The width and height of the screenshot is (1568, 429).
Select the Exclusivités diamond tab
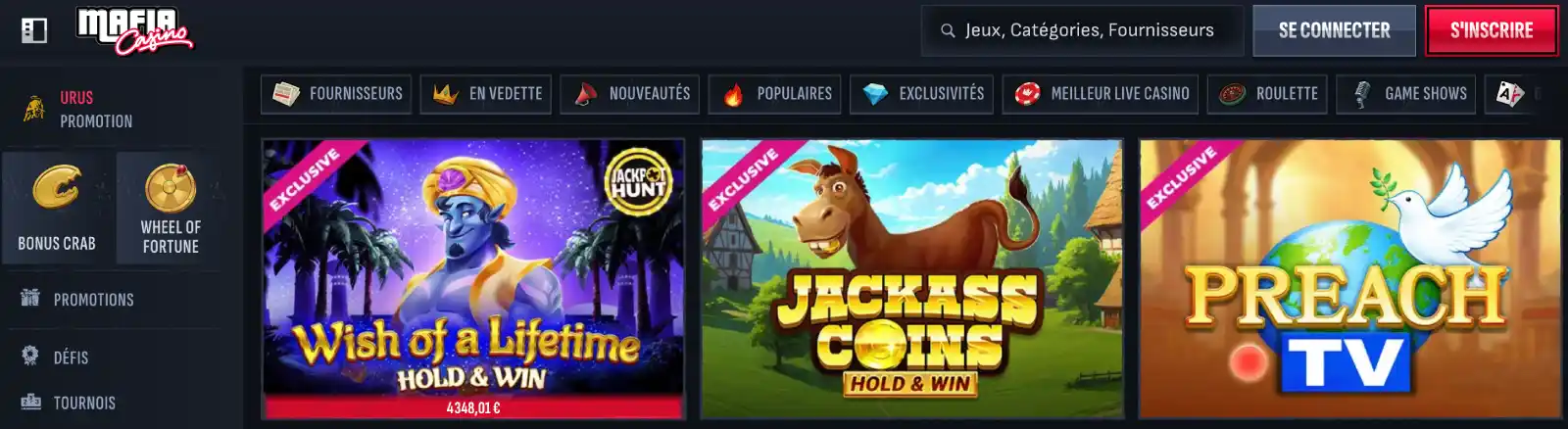(922, 94)
